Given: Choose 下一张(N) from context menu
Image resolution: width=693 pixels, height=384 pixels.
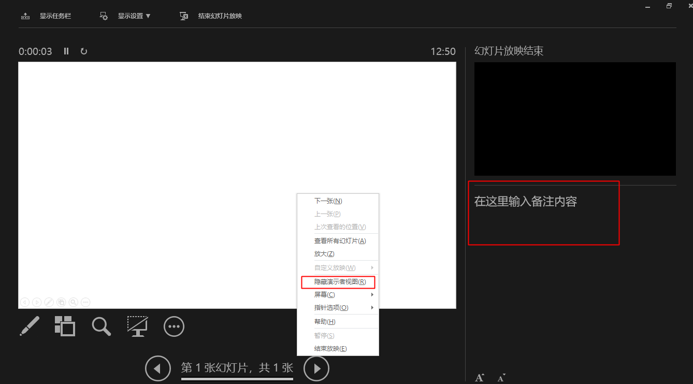Looking at the screenshot, I should tap(338, 201).
